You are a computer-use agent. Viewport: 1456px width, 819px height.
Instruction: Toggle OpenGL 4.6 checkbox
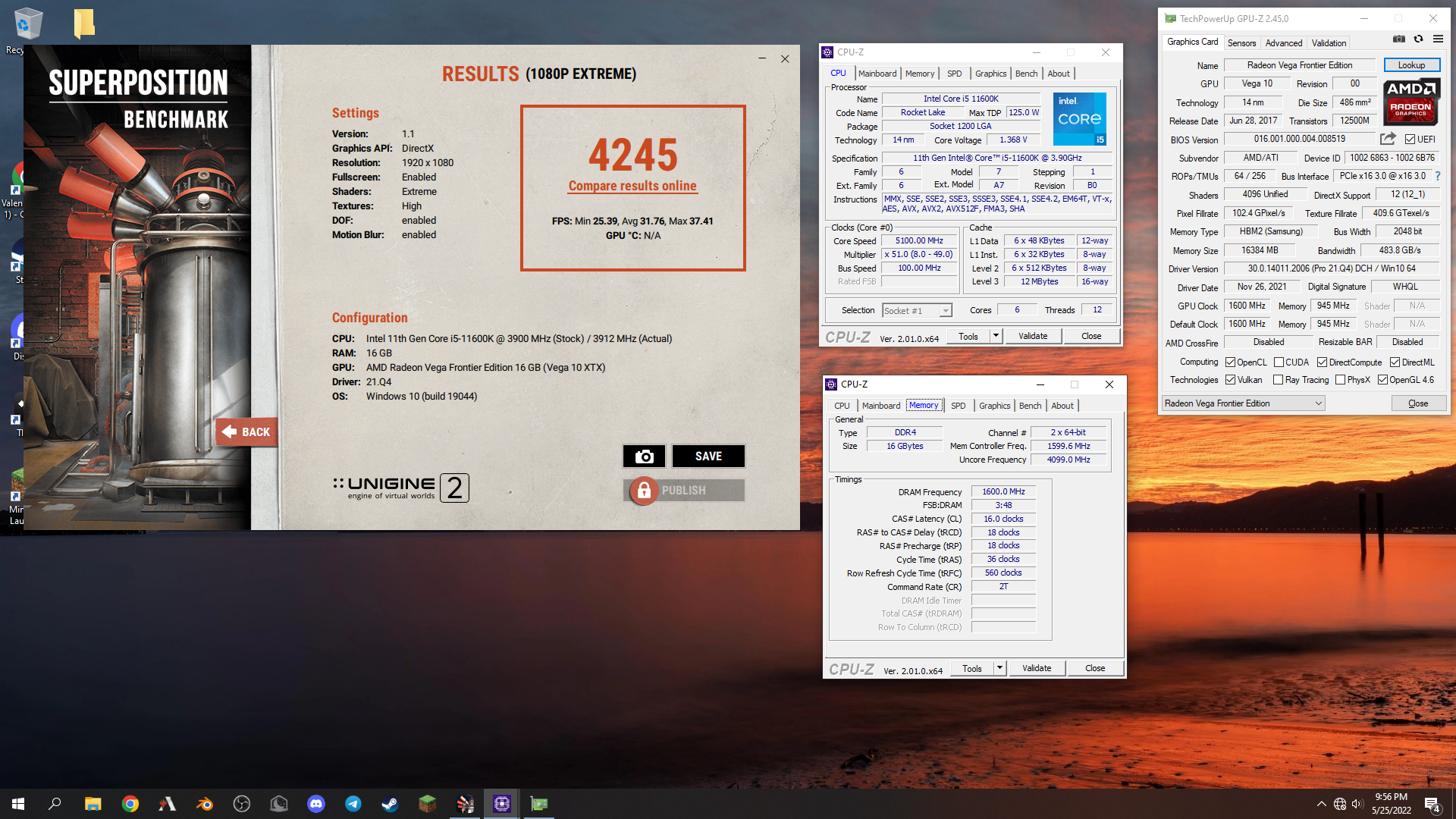(x=1382, y=380)
